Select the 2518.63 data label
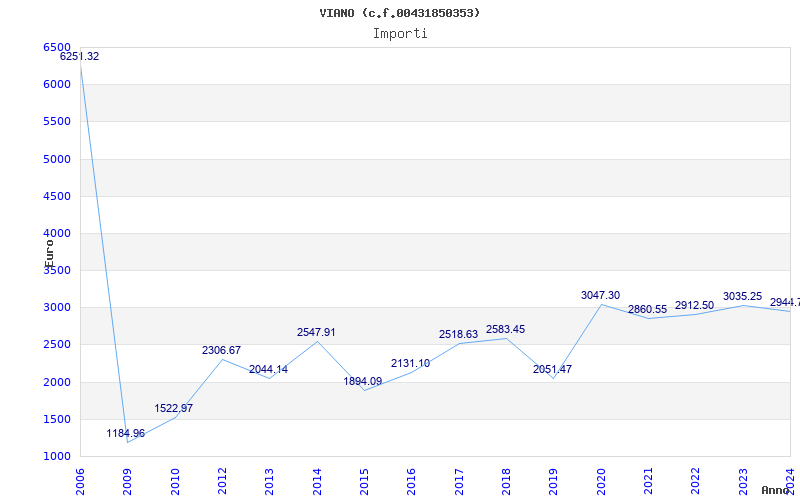This screenshot has height=500, width=800. point(459,335)
